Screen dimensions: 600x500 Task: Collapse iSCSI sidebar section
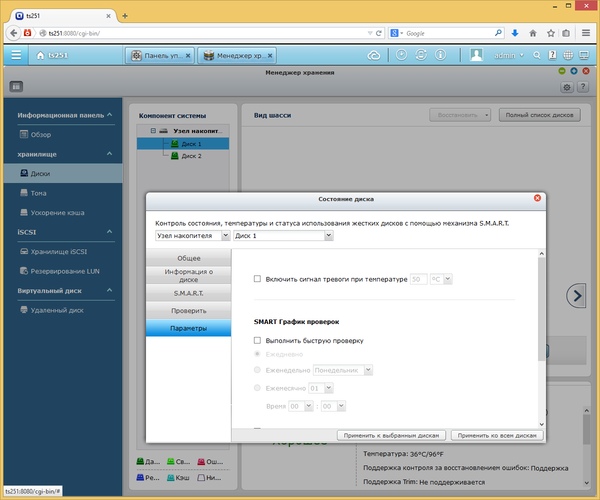coord(109,231)
